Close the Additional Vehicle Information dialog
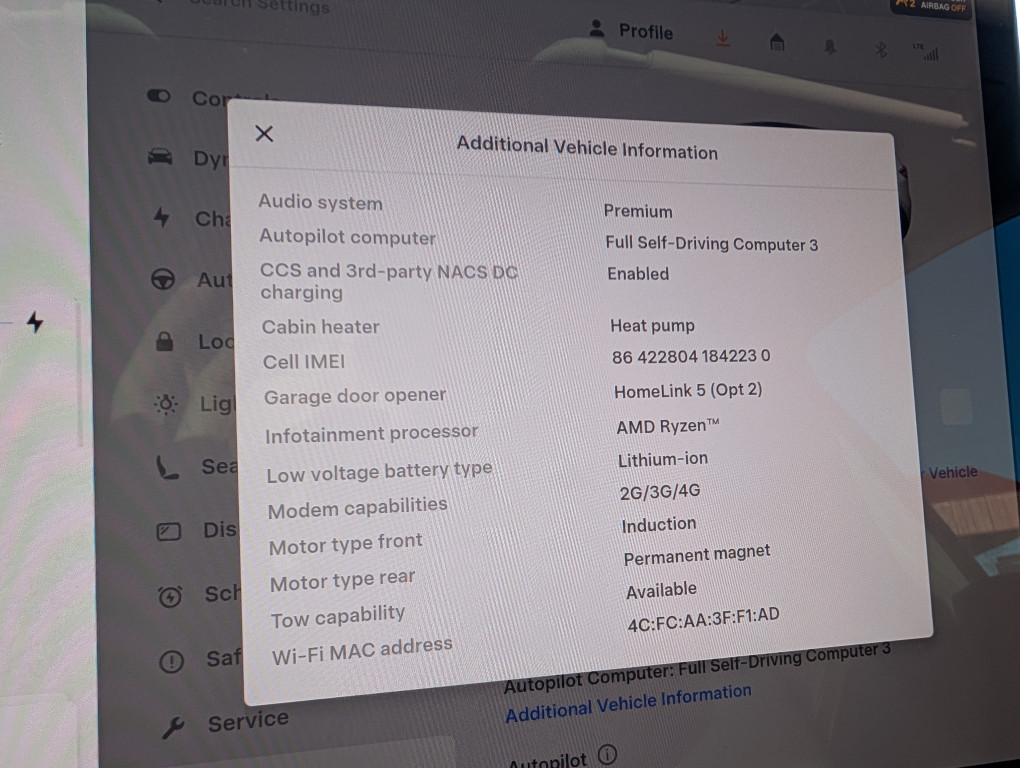Viewport: 1020px width, 768px height. 264,134
